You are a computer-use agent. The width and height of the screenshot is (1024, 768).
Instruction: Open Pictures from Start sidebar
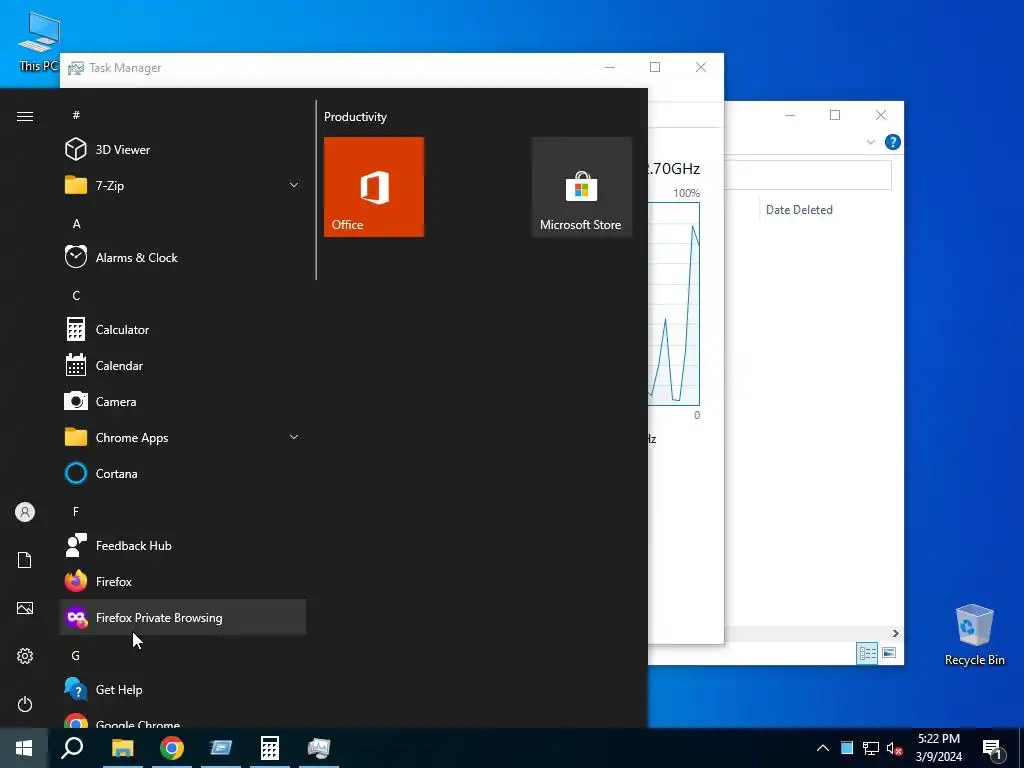pos(25,608)
